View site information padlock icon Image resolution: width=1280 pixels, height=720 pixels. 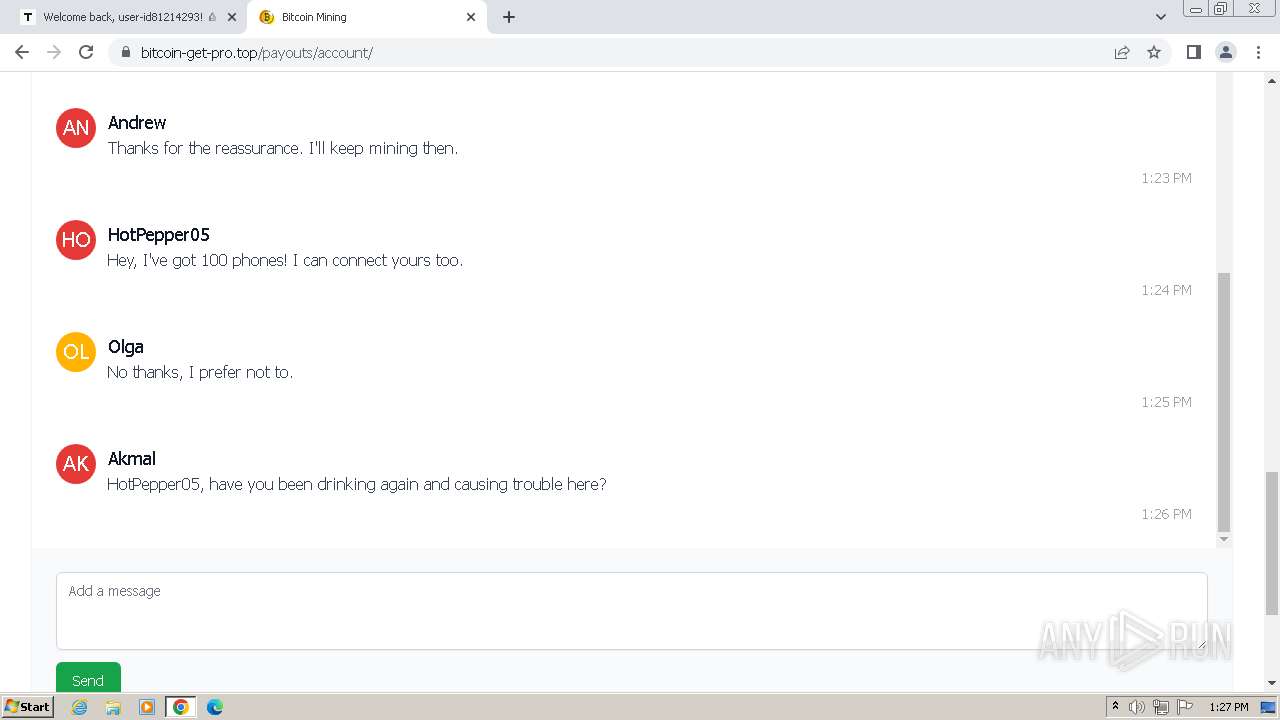click(125, 52)
